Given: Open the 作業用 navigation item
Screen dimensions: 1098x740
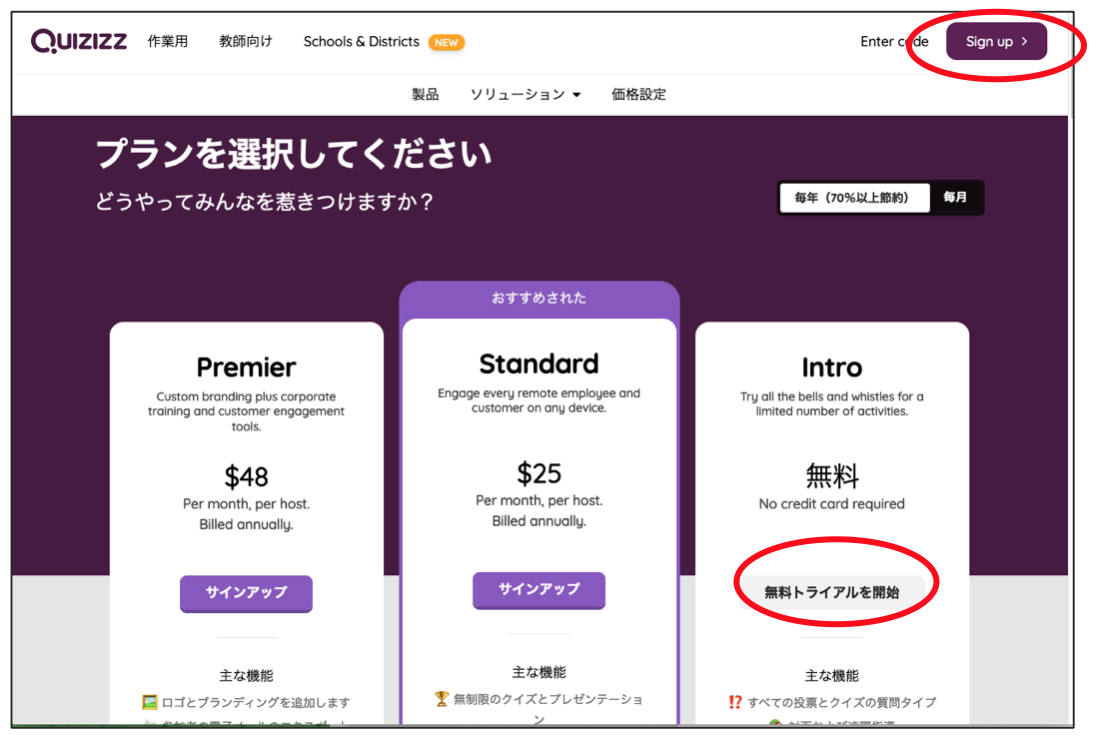Looking at the screenshot, I should coord(168,41).
